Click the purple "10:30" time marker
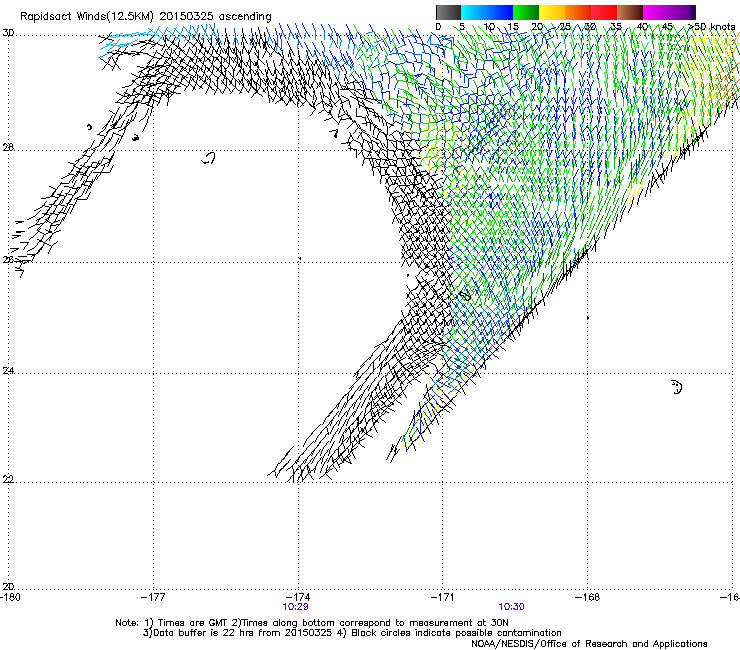Image resolution: width=740 pixels, height=650 pixels. [x=511, y=607]
